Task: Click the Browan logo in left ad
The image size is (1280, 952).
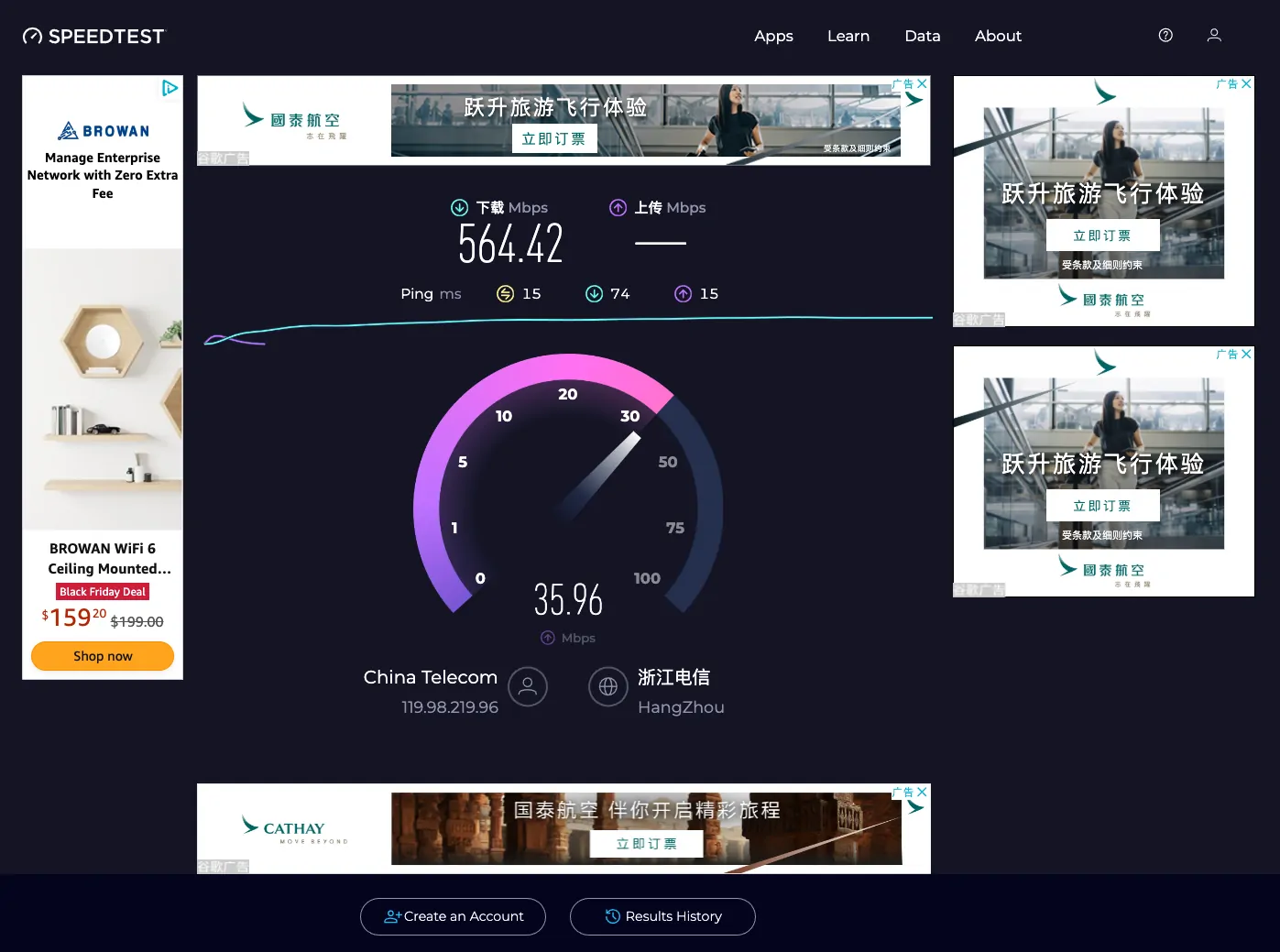Action: (103, 131)
